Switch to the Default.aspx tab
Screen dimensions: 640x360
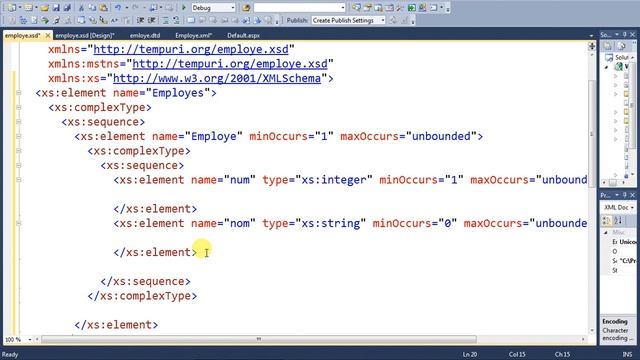244,36
